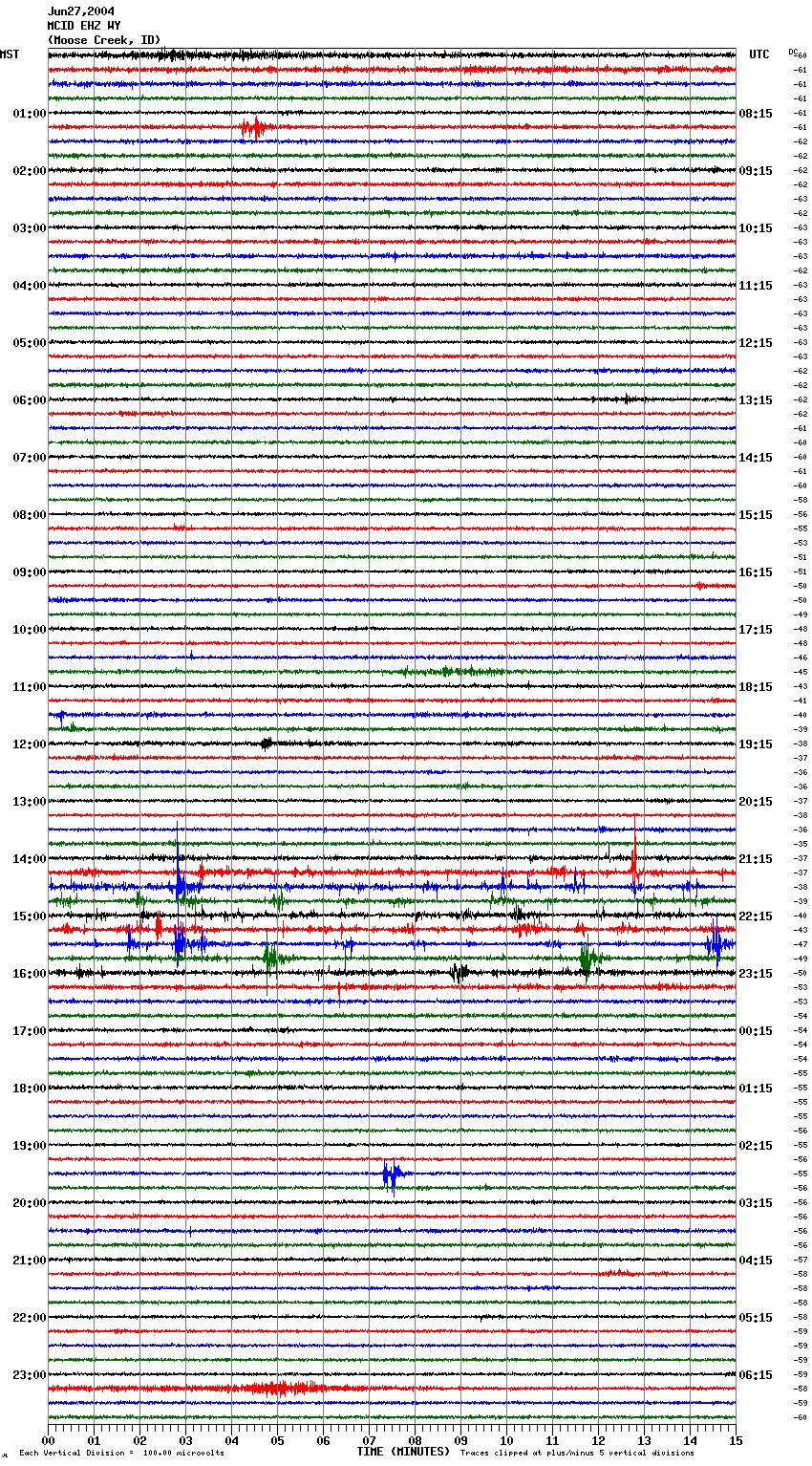Click the 10:15 UTC time label

(756, 228)
